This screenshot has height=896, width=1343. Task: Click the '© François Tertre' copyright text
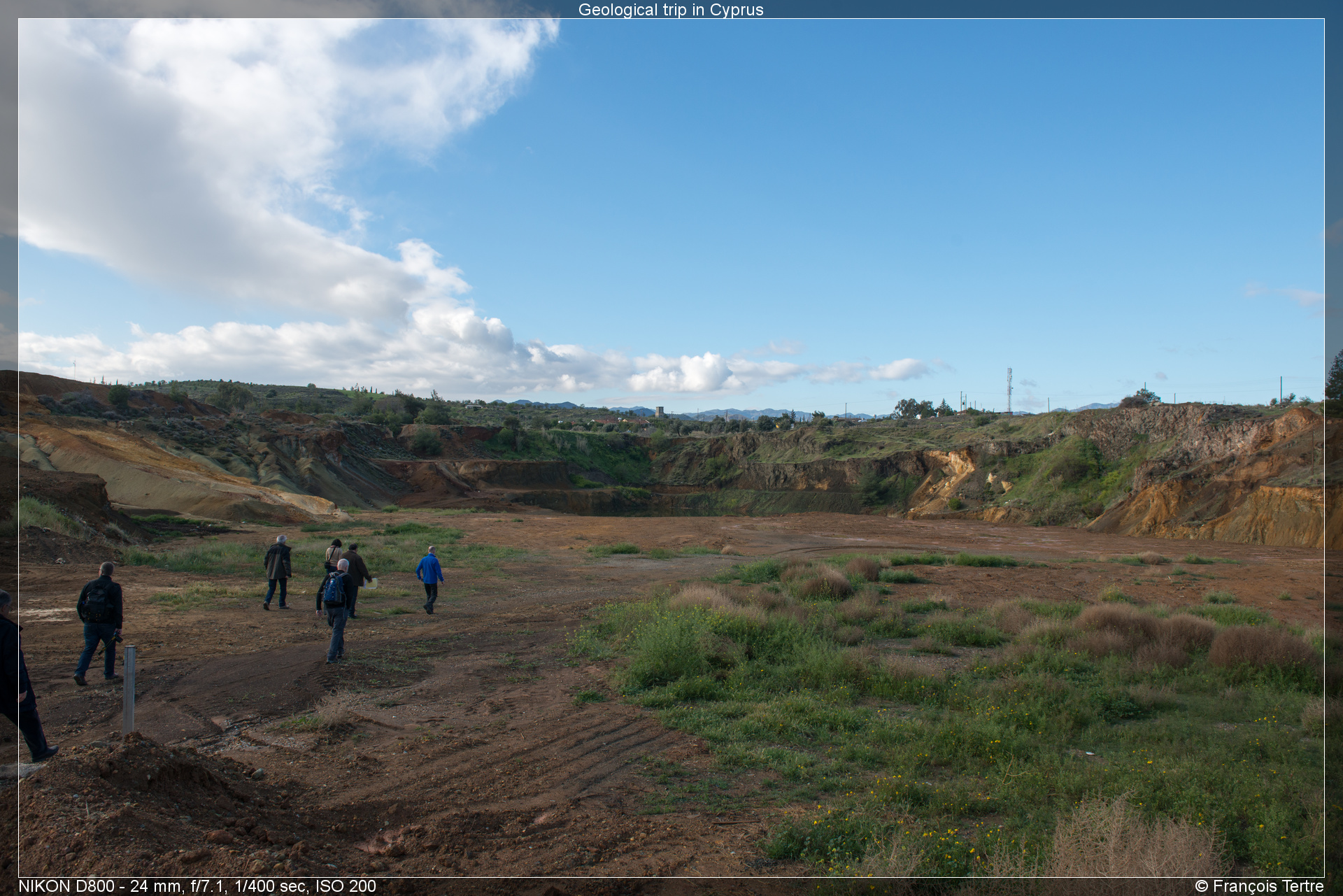click(1259, 886)
